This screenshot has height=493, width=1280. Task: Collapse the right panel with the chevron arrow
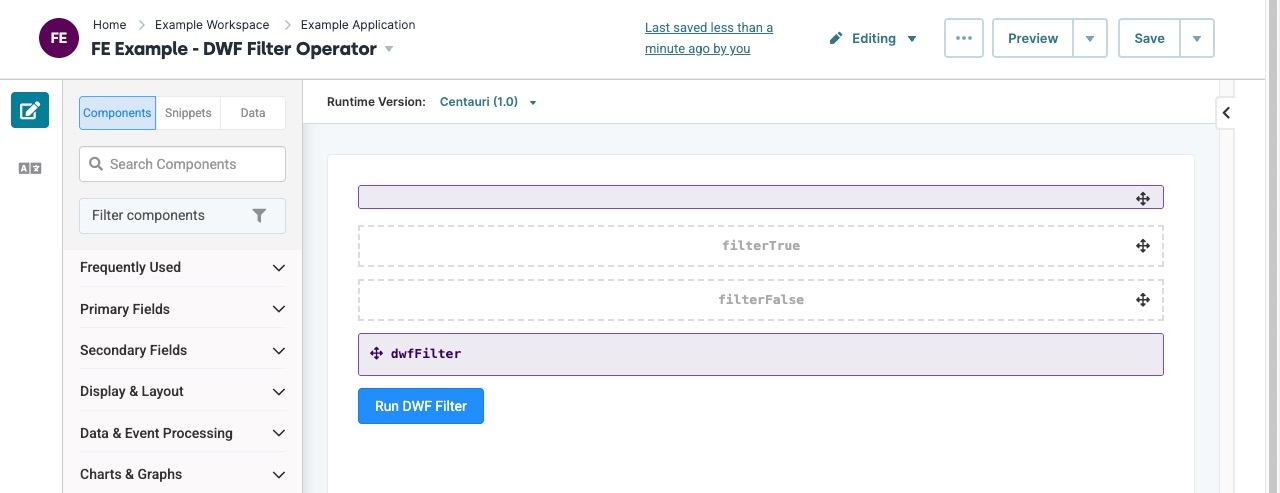pos(1226,113)
